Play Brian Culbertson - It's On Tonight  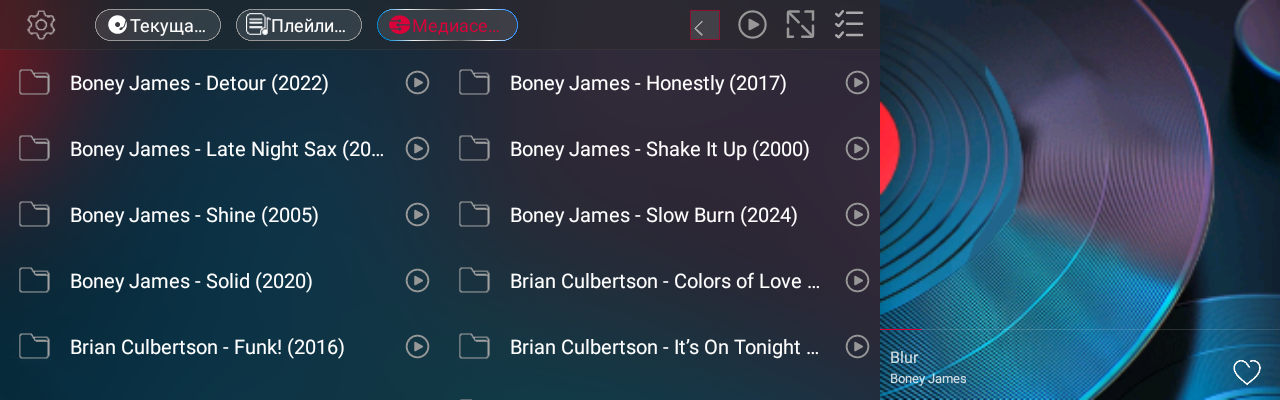click(x=857, y=347)
